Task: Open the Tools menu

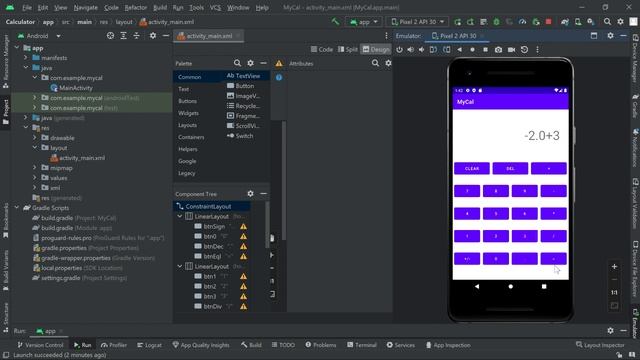Action: pos(196,7)
